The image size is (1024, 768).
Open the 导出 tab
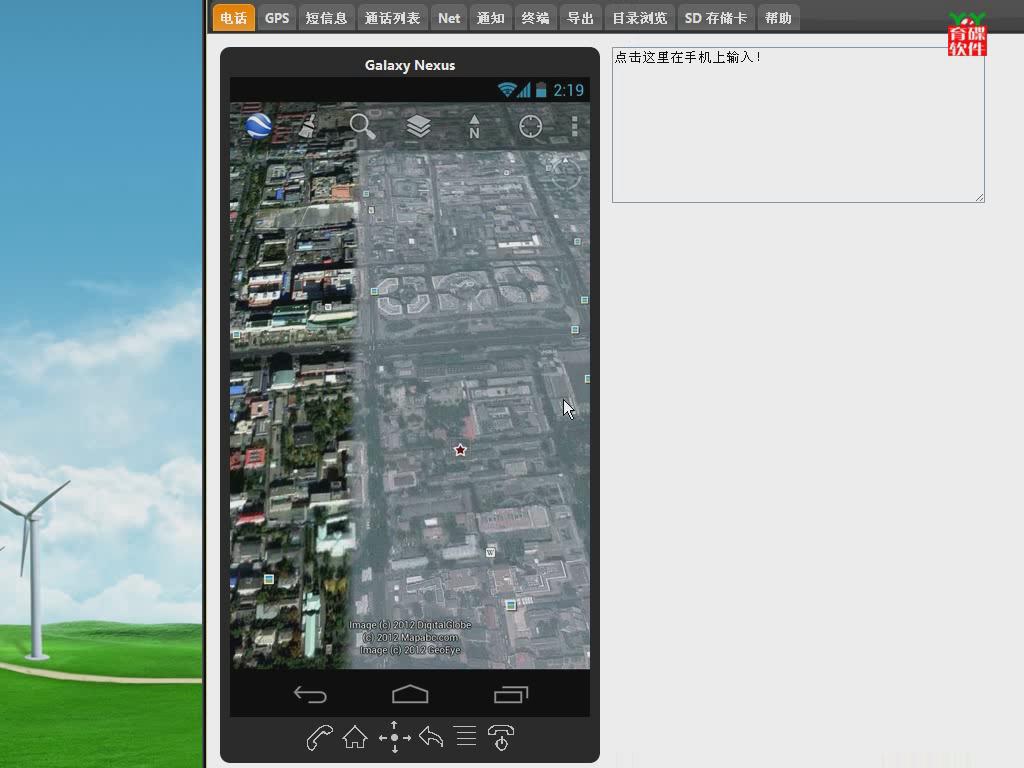[x=580, y=18]
